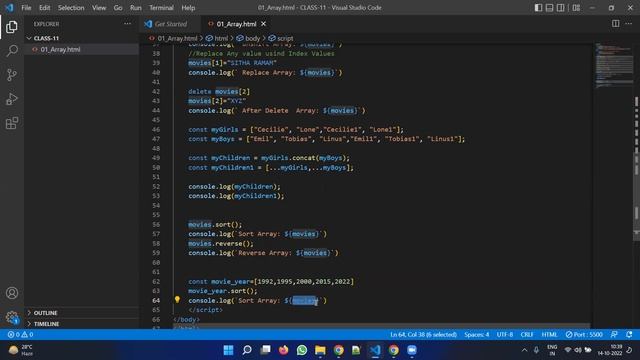Open the View menu
Viewport: 640px width, 360px height.
pyautogui.click(x=99, y=8)
